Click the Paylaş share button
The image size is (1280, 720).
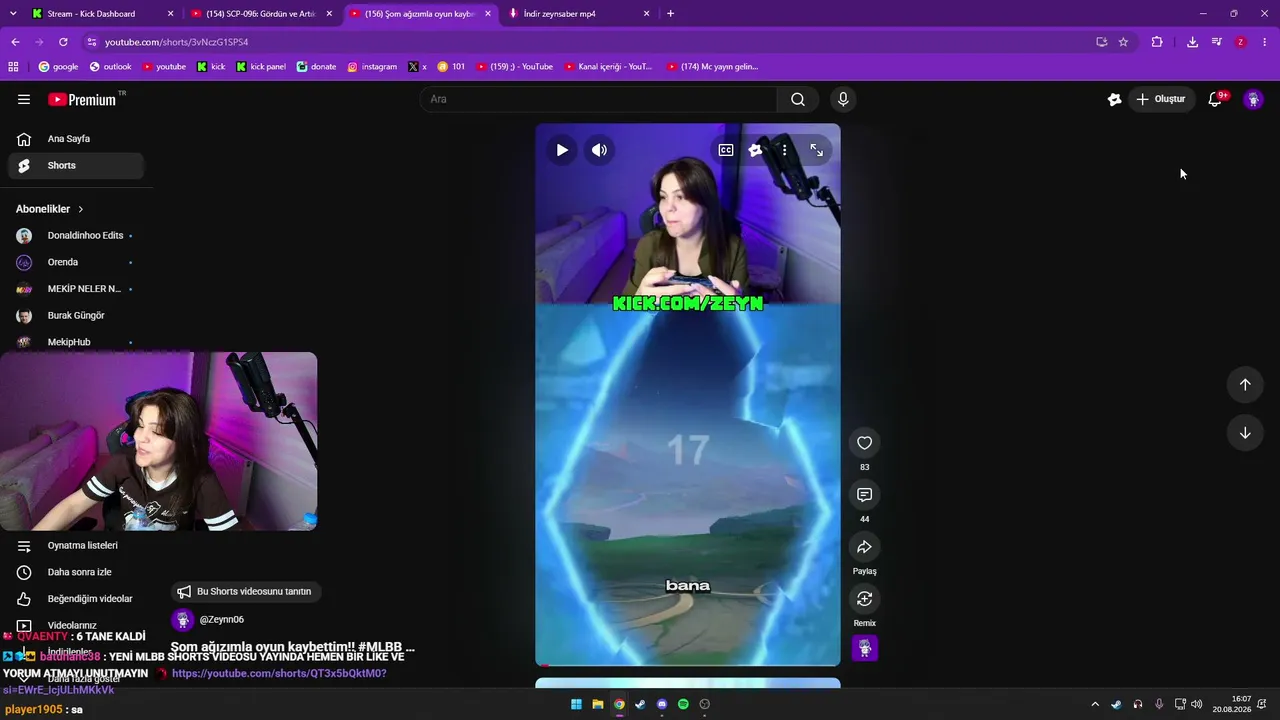point(865,547)
